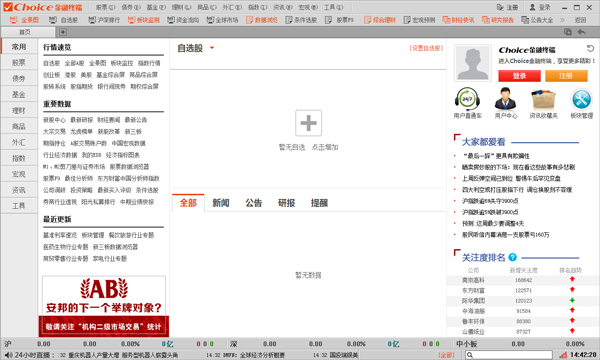Switch to the 新闻 tab
The image size is (600, 360).
coord(221,203)
